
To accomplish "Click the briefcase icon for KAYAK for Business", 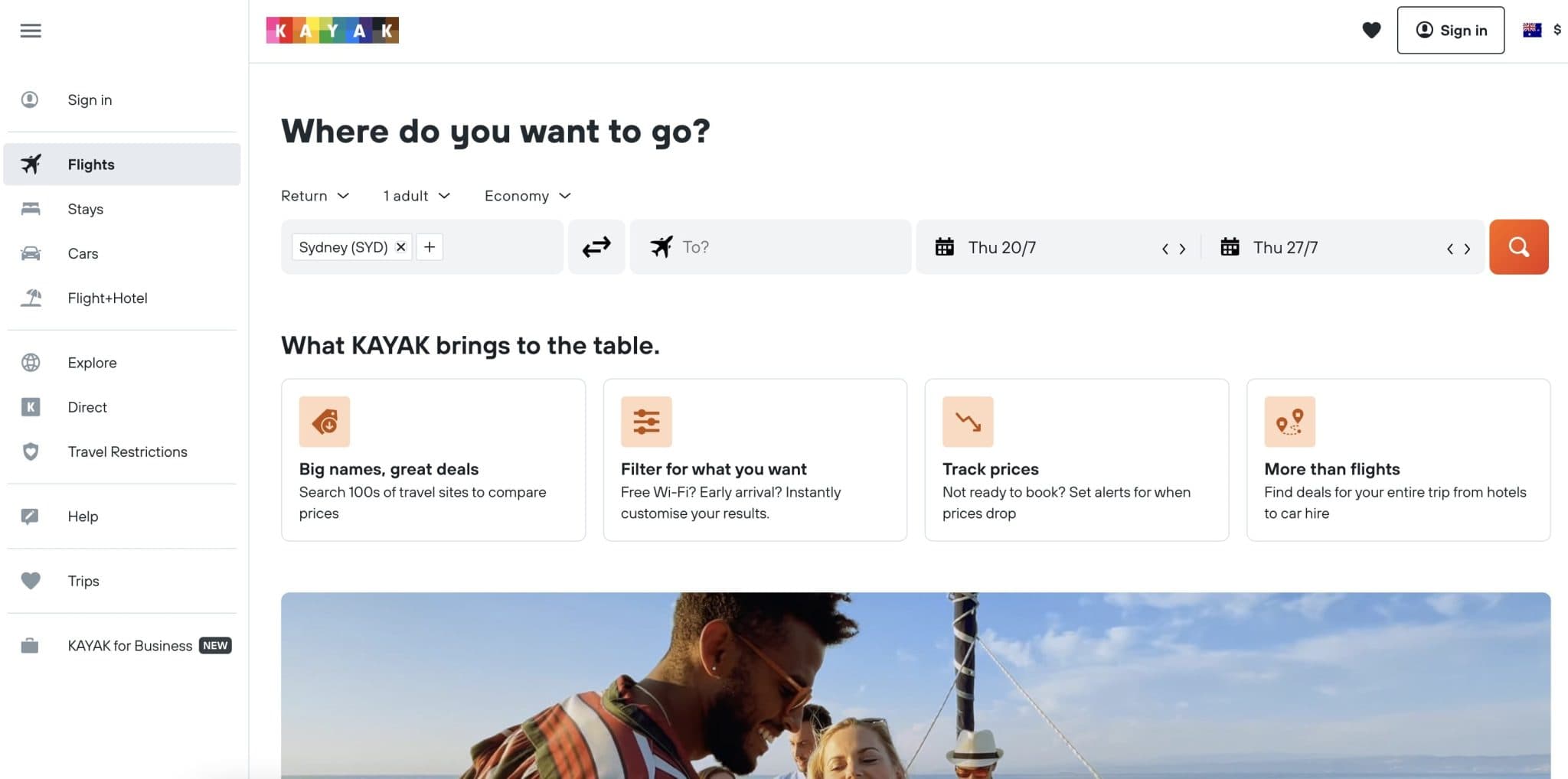I will tap(30, 646).
